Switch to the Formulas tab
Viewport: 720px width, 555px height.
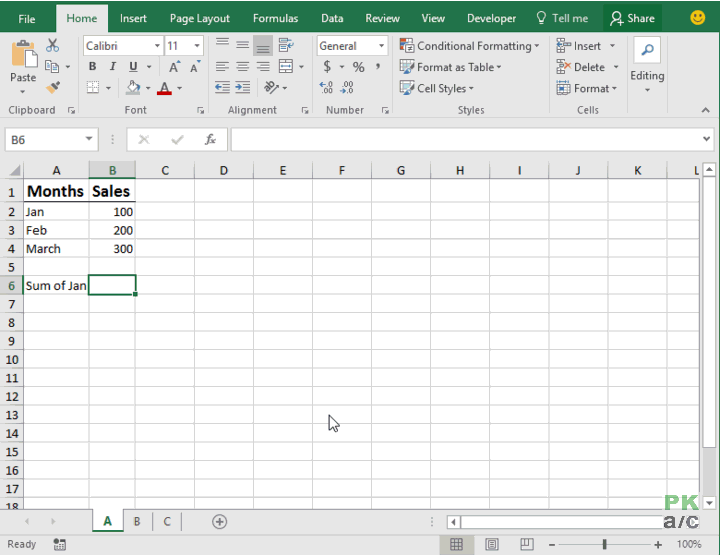(x=276, y=18)
